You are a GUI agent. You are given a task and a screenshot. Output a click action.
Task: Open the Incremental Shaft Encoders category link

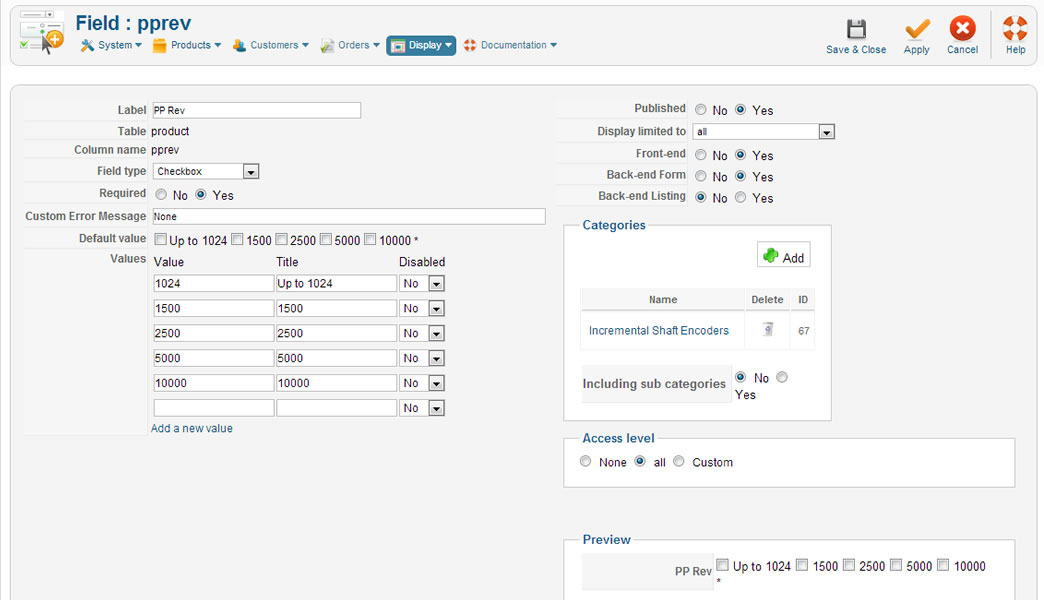click(x=659, y=330)
